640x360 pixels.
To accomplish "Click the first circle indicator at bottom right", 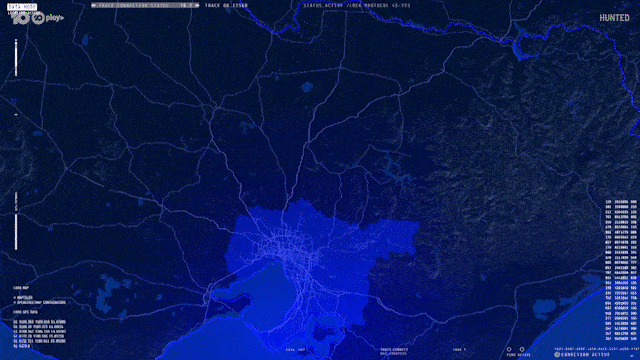I will pos(509,349).
